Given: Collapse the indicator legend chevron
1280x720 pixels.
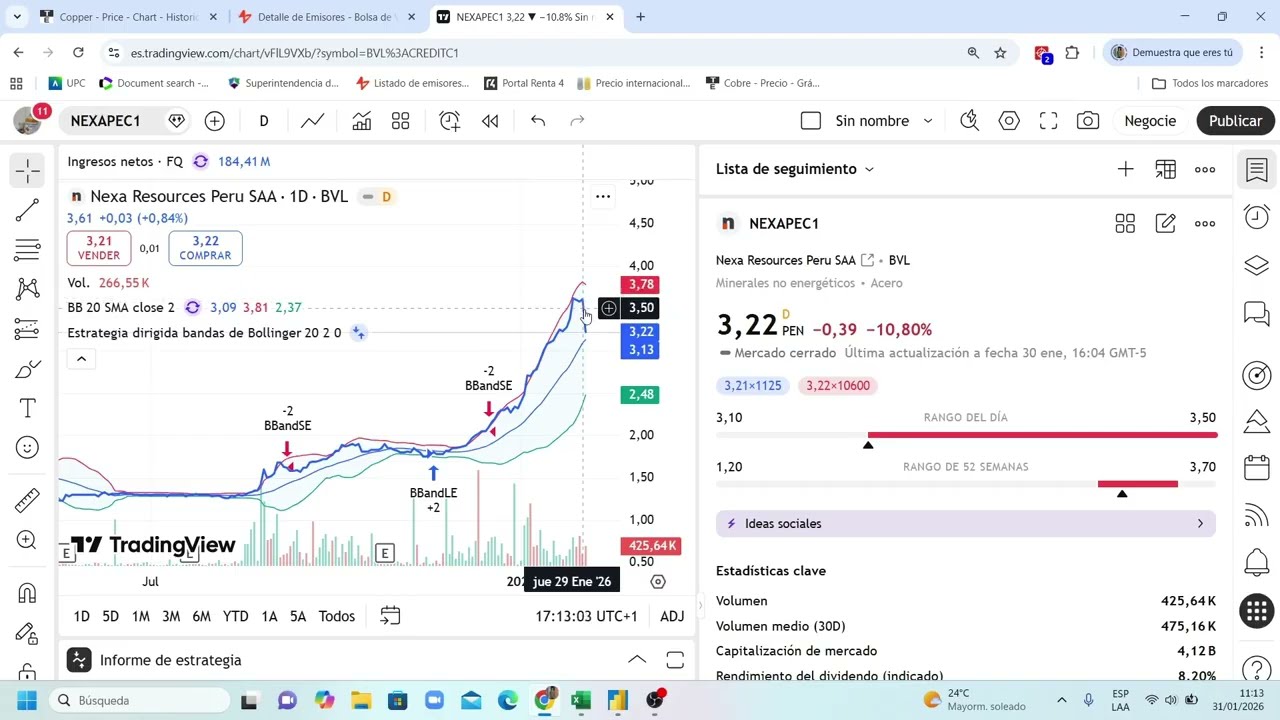Looking at the screenshot, I should (x=81, y=358).
